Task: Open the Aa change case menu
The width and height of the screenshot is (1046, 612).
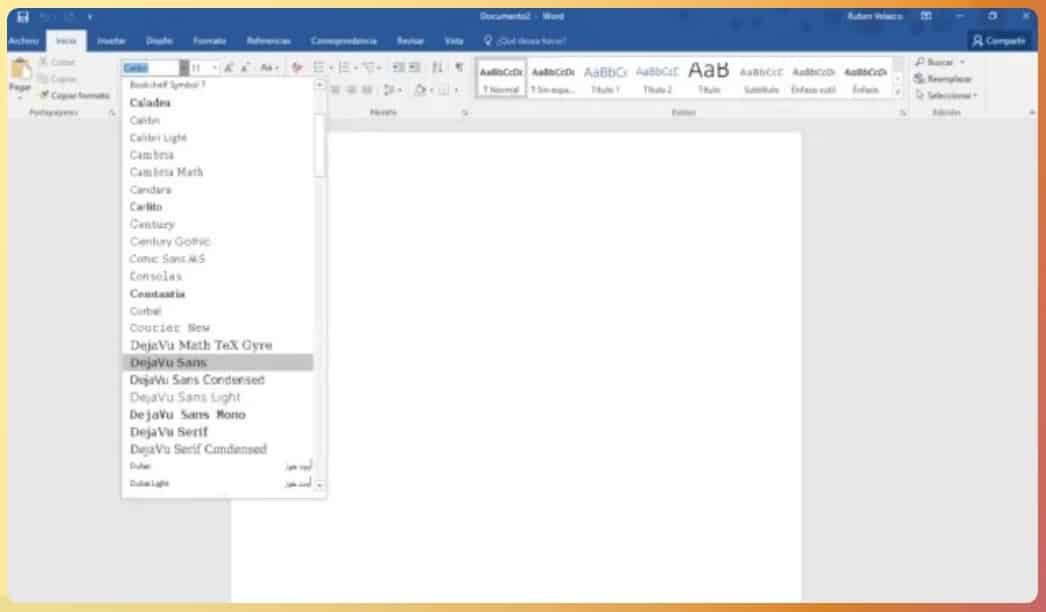Action: coord(269,67)
